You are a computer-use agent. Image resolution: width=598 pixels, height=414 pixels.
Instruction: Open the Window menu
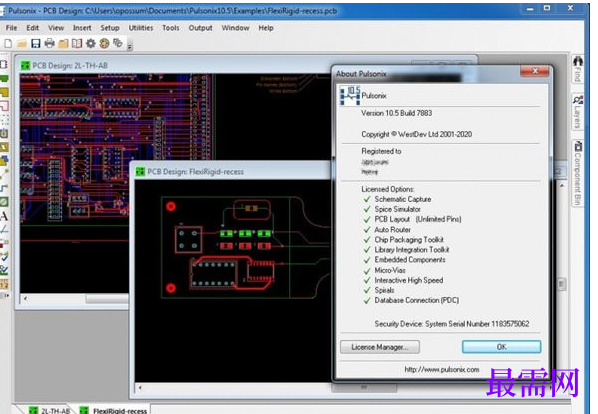pyautogui.click(x=235, y=28)
